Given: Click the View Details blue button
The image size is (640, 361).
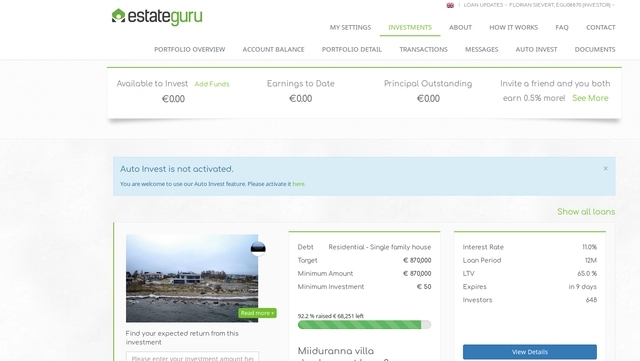Looking at the screenshot, I should pos(529,352).
